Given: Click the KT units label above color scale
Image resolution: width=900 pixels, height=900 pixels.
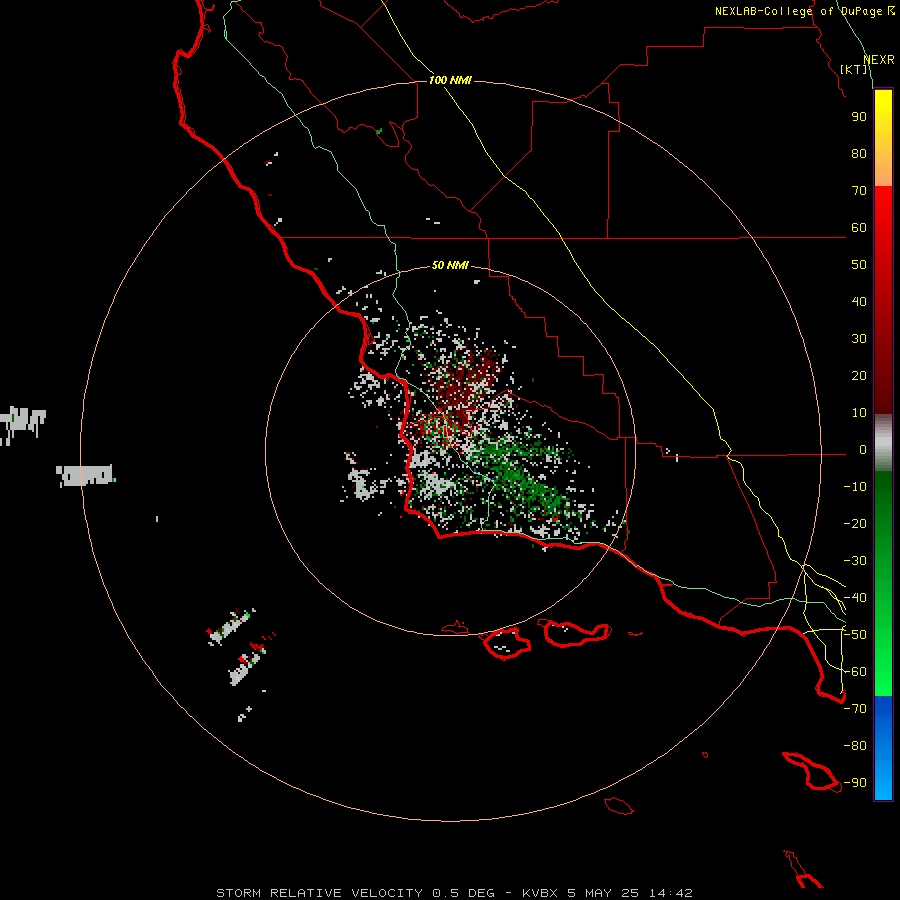Looking at the screenshot, I should [854, 69].
